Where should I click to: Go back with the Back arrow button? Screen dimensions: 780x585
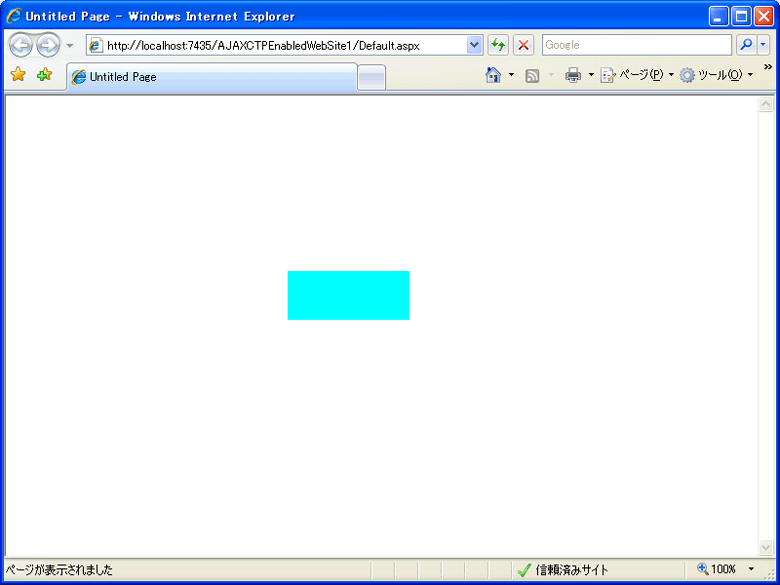tap(20, 46)
